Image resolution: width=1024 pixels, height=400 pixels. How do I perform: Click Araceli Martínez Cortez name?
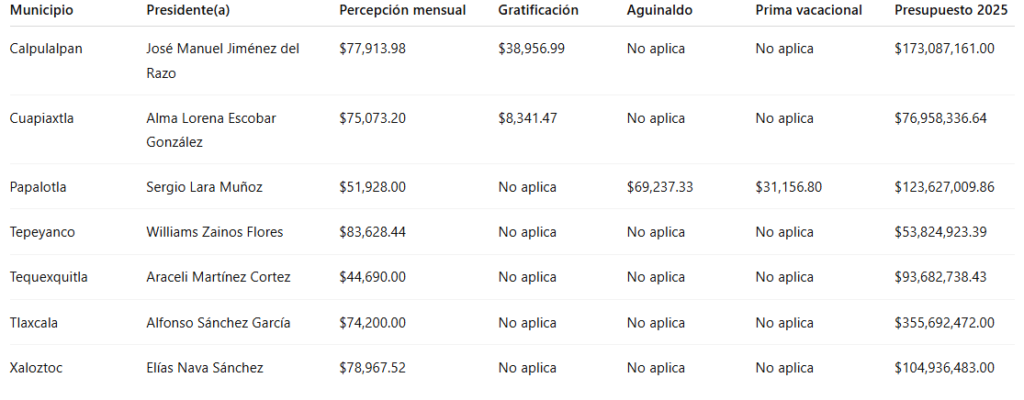(x=218, y=277)
